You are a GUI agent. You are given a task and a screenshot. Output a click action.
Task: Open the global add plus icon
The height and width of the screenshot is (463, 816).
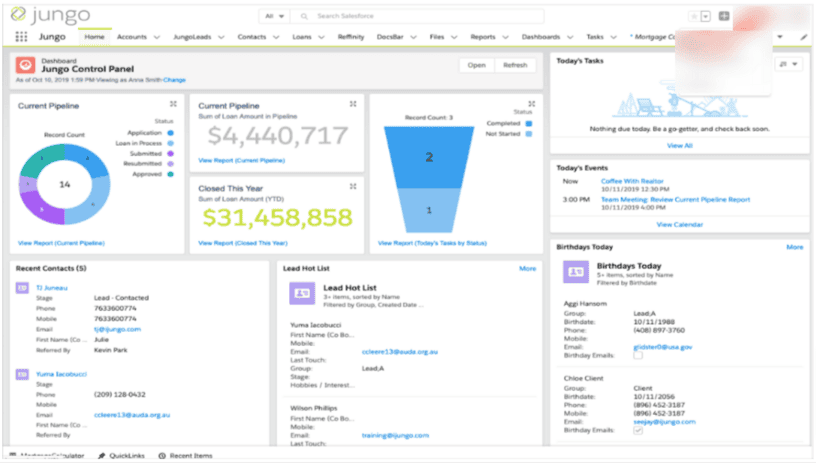tap(724, 16)
